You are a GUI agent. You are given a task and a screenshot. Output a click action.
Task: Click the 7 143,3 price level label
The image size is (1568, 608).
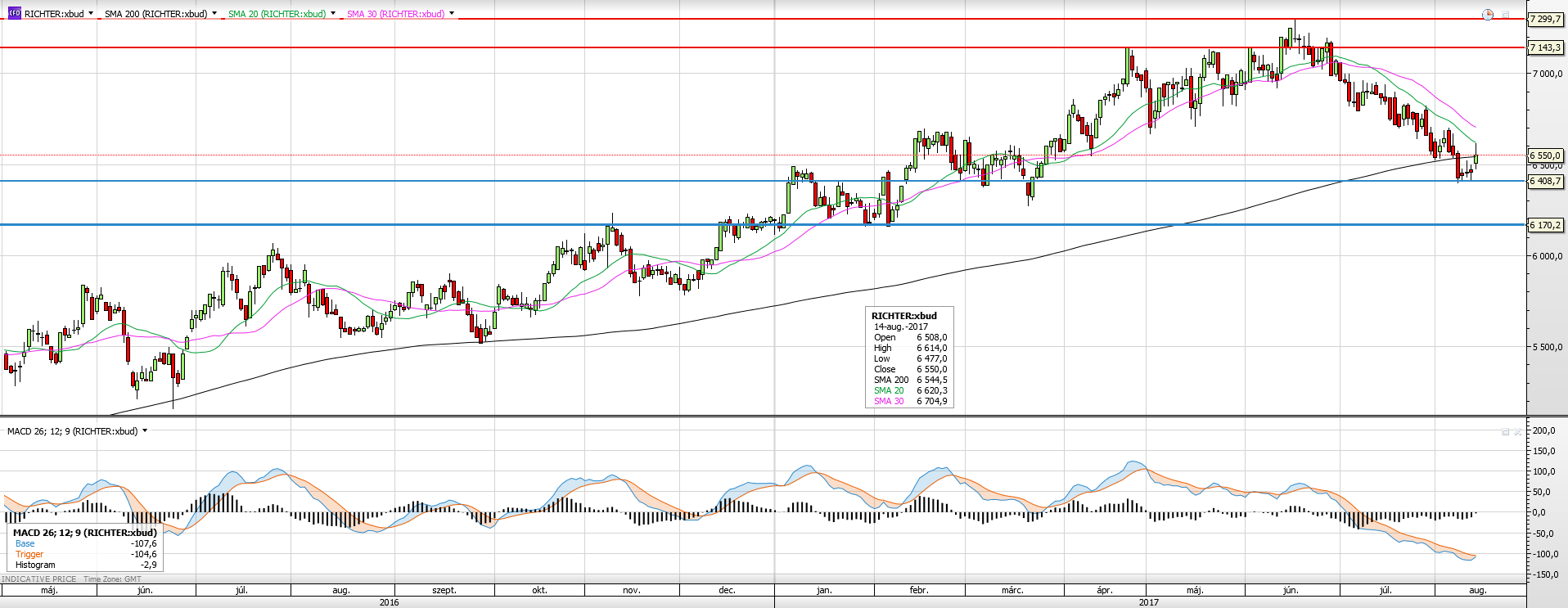[1545, 47]
